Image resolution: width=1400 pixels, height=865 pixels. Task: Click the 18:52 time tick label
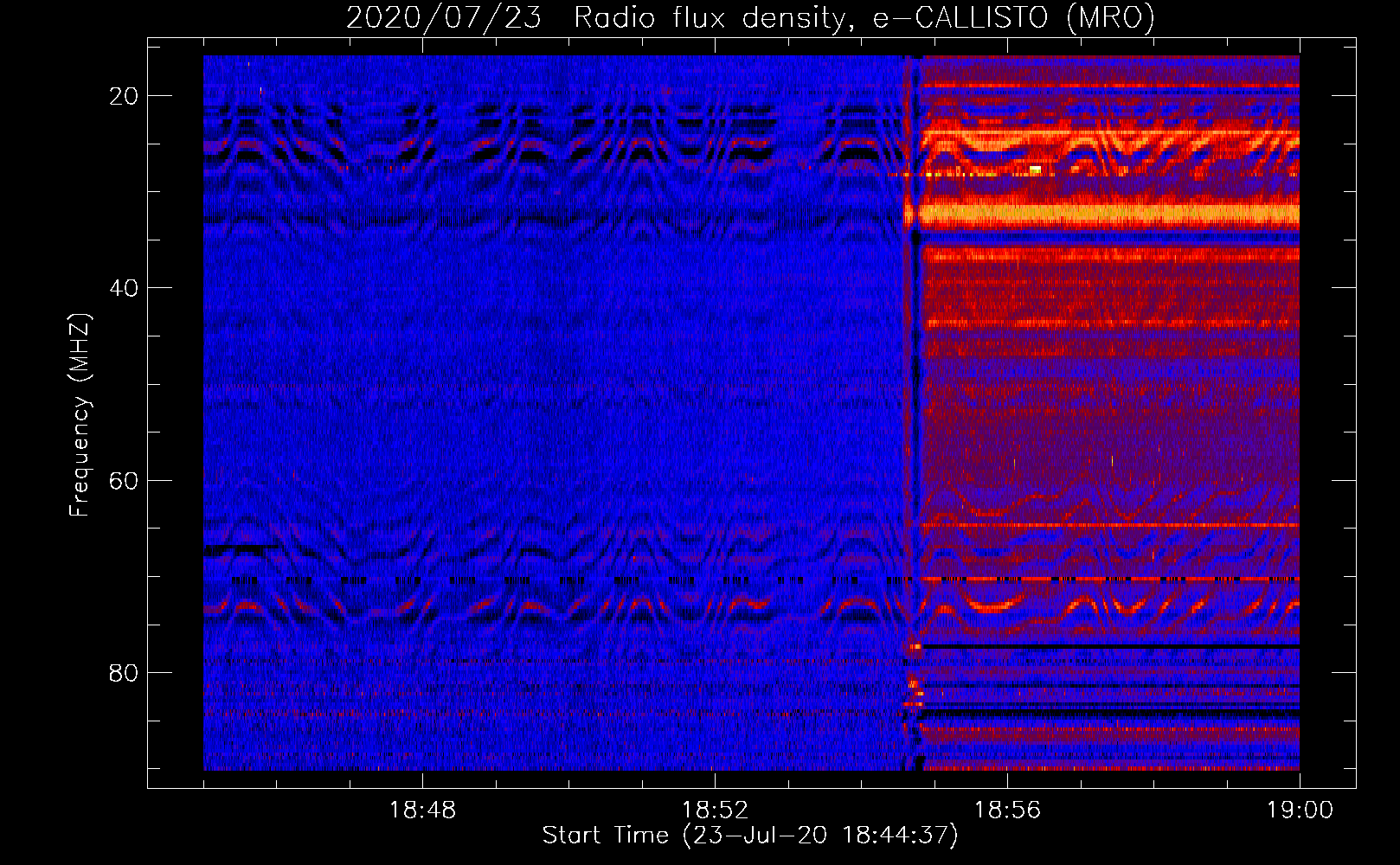click(715, 811)
